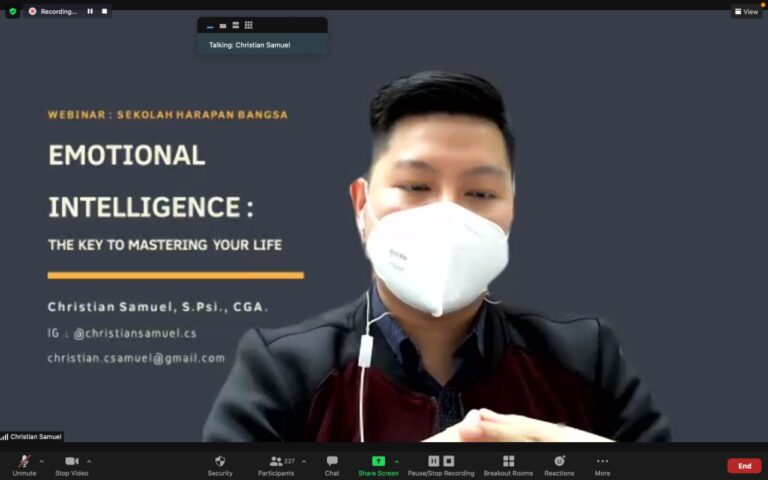Click the green encryption shield icon
The width and height of the screenshot is (768, 480).
click(x=12, y=12)
